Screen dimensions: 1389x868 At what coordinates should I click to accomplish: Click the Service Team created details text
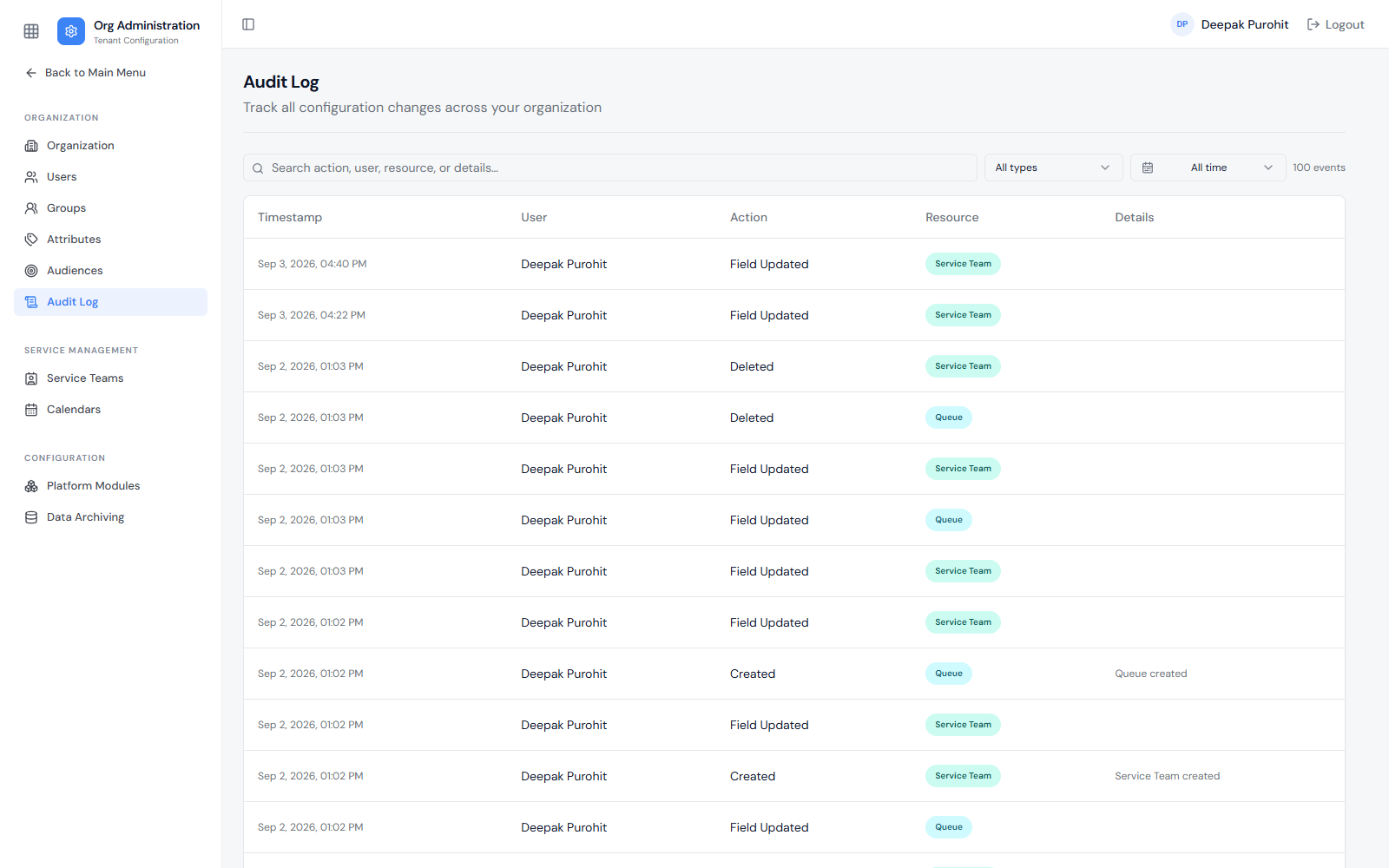pos(1167,776)
